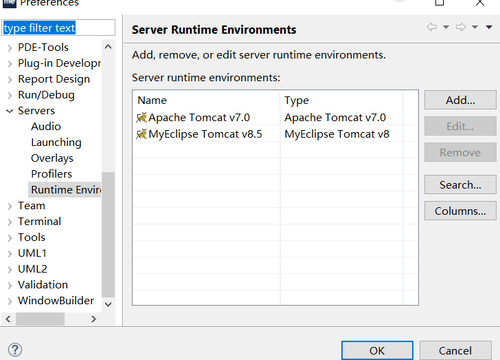Click the tree scroll up arrow
The height and width of the screenshot is (360, 500).
tap(108, 47)
